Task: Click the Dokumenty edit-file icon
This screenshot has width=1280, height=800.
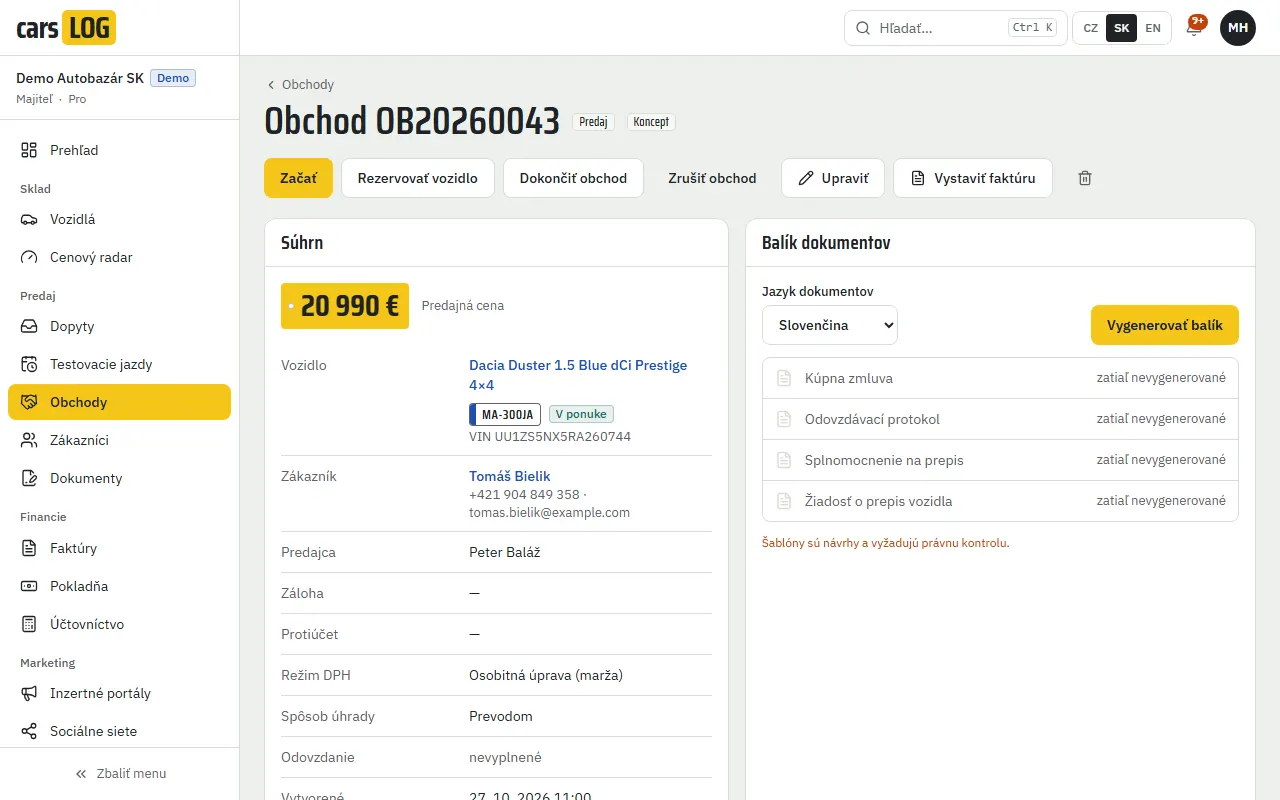Action: click(29, 478)
